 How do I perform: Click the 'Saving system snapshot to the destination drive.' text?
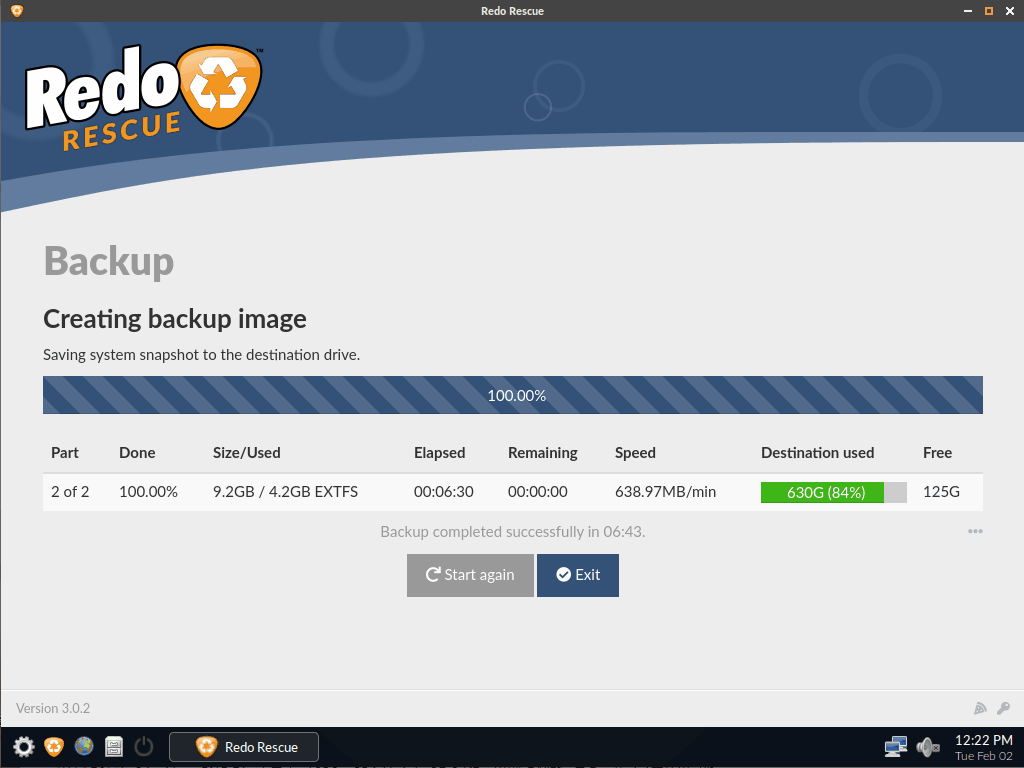(202, 355)
